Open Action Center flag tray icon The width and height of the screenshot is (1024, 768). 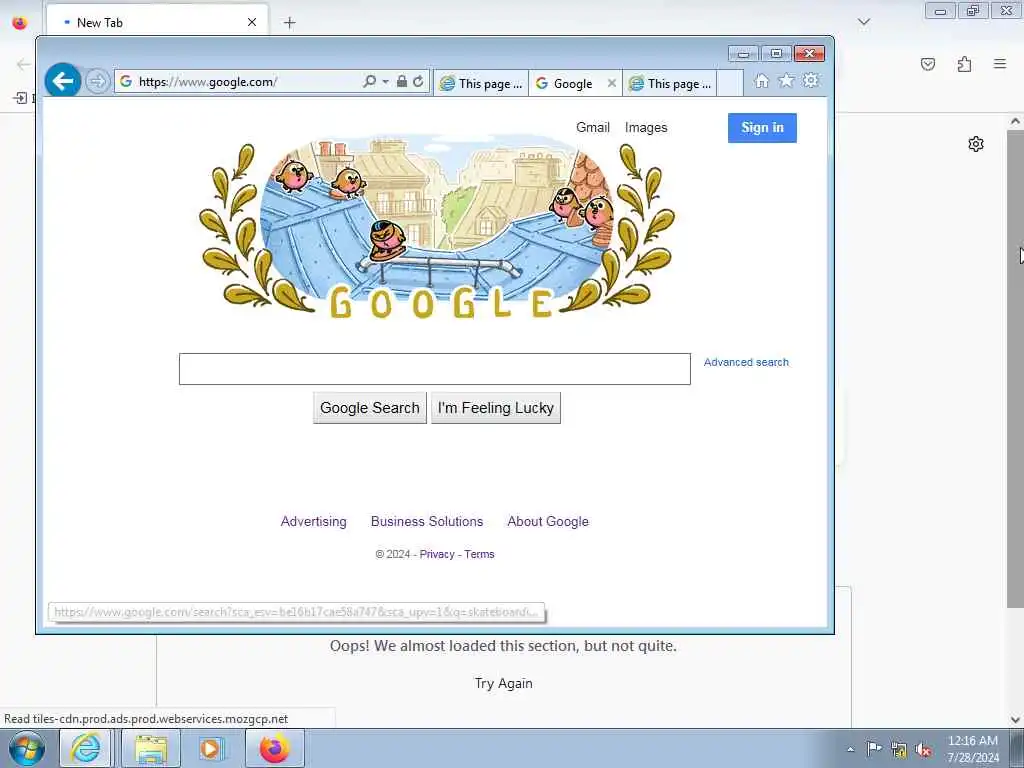click(x=874, y=748)
